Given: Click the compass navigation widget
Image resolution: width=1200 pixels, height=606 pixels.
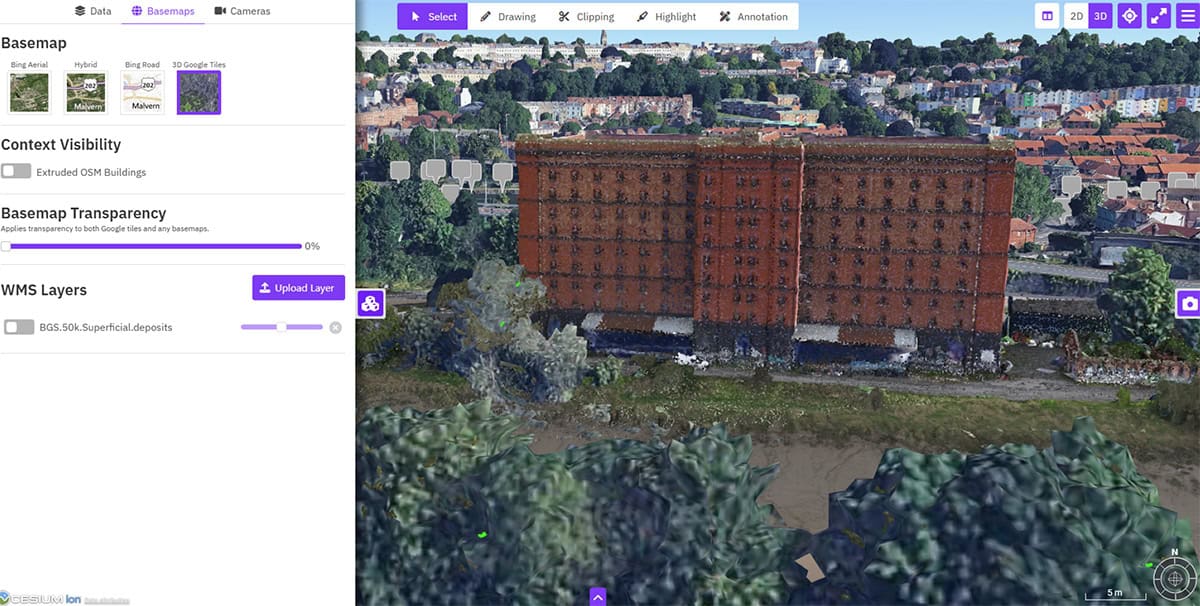Looking at the screenshot, I should pos(1171,576).
